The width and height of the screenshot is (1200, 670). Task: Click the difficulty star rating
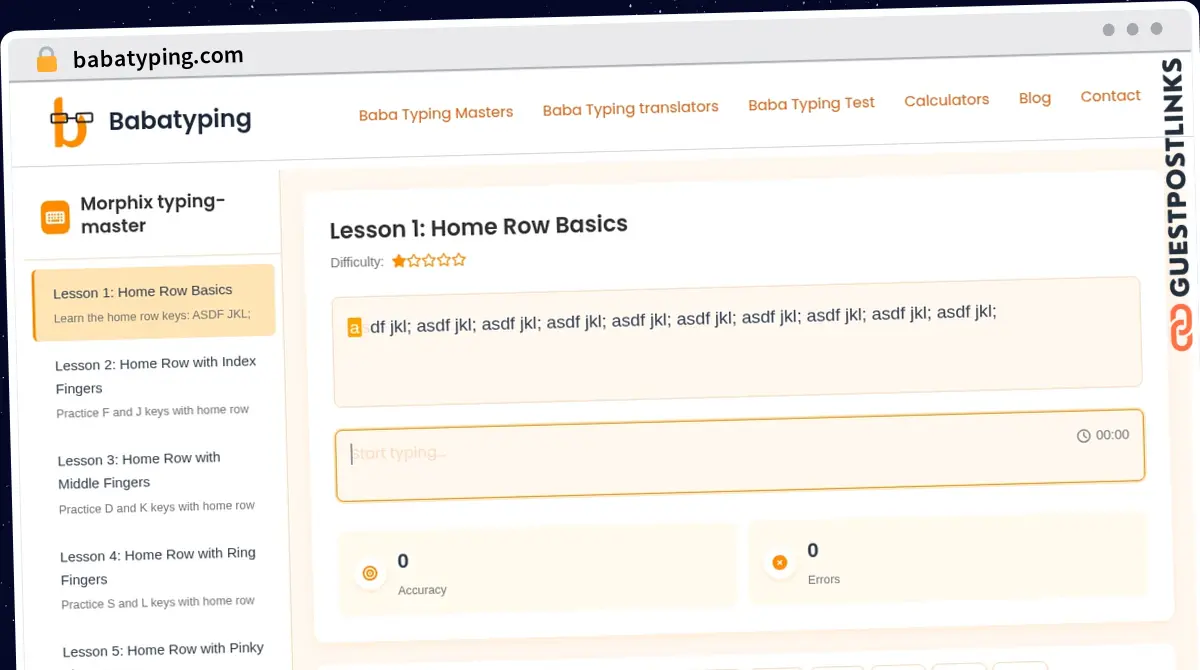(x=428, y=261)
